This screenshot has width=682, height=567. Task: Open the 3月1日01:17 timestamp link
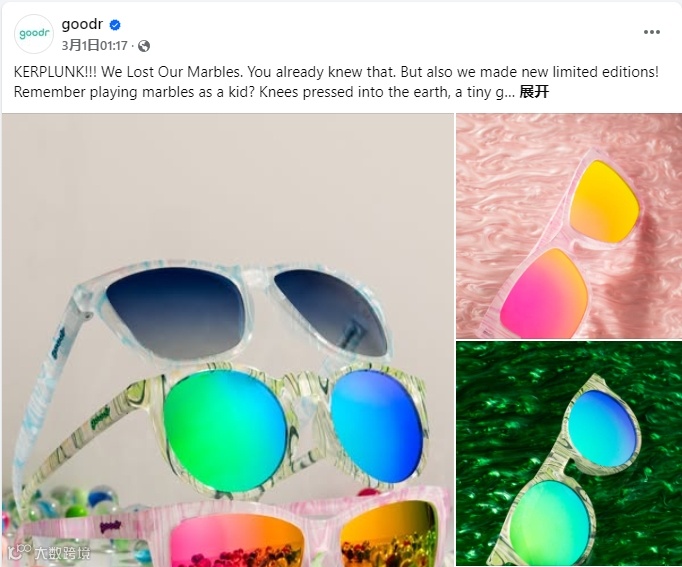94,45
